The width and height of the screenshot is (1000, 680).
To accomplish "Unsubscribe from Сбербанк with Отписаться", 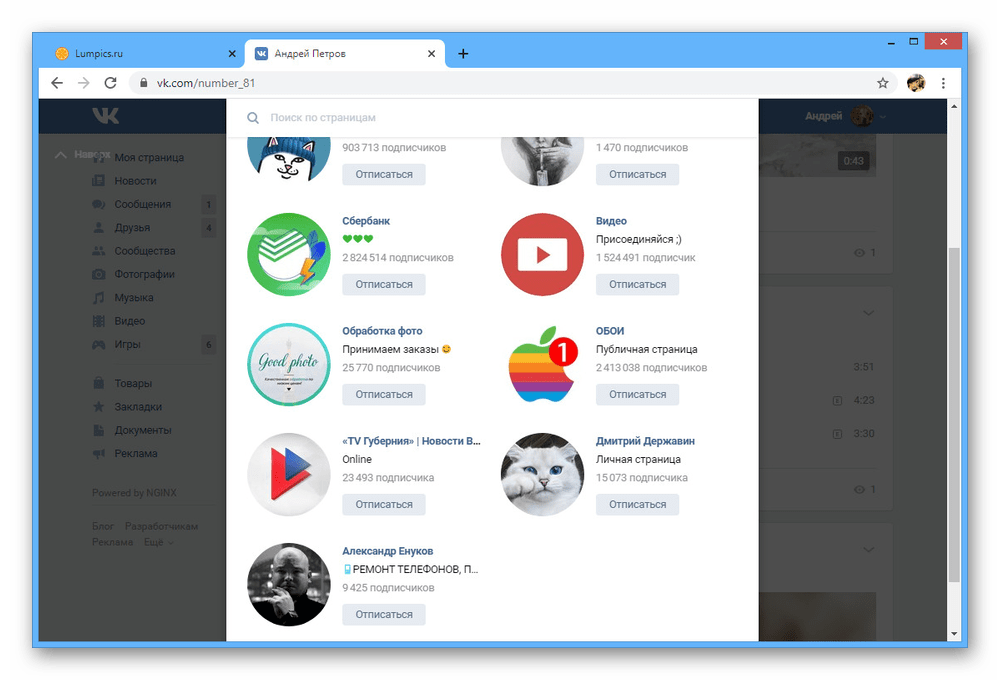I will coord(384,285).
